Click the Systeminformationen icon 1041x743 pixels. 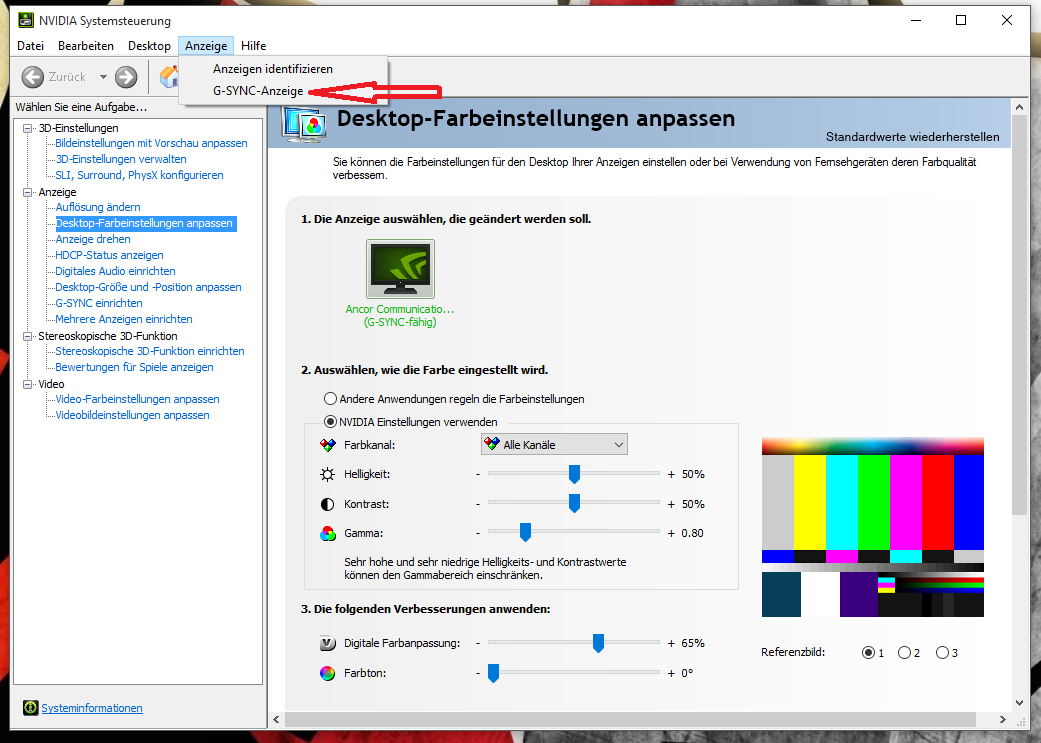31,708
